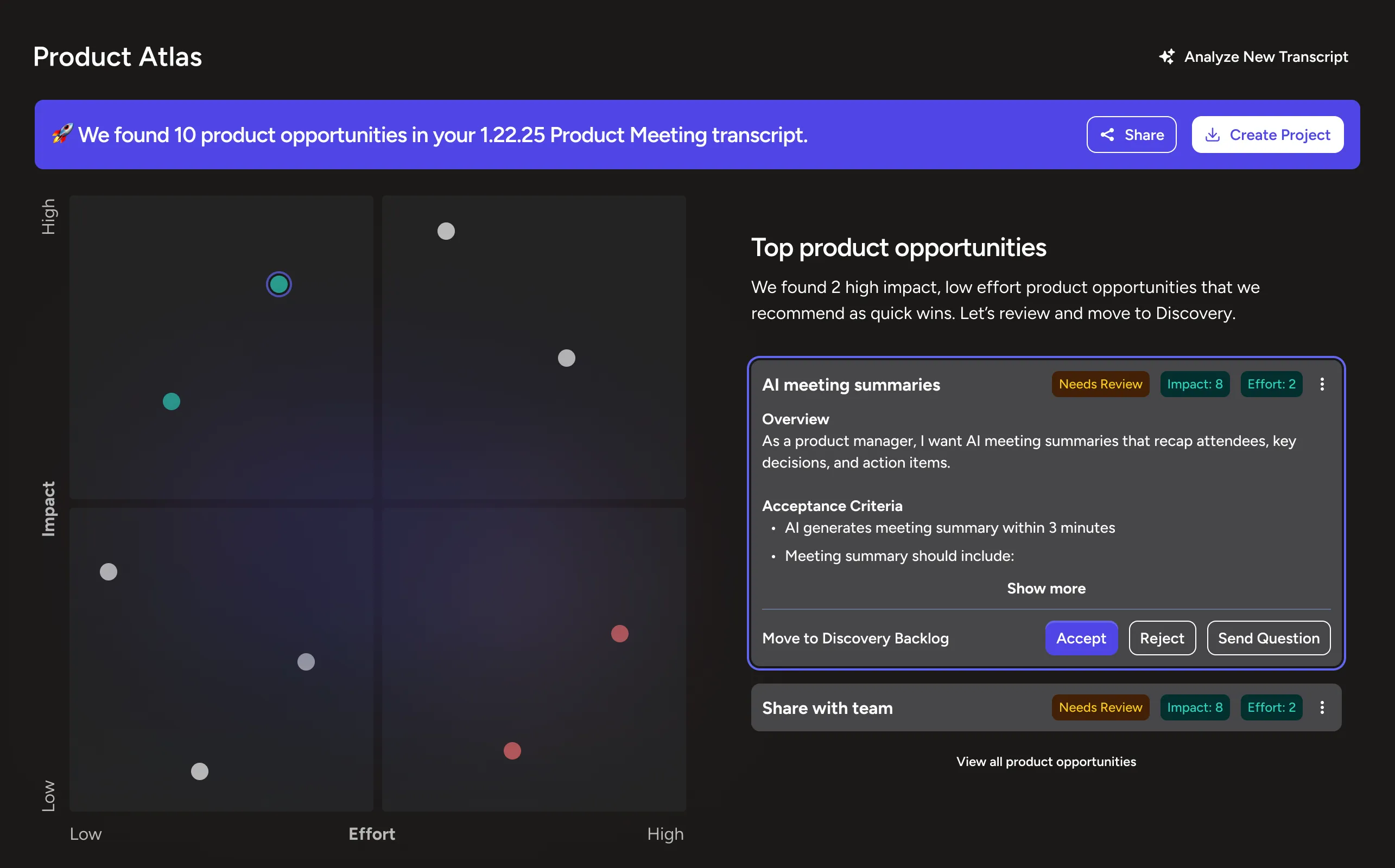Click the sparkle icon beside Analyze New Transcript
The image size is (1395, 868).
1166,57
